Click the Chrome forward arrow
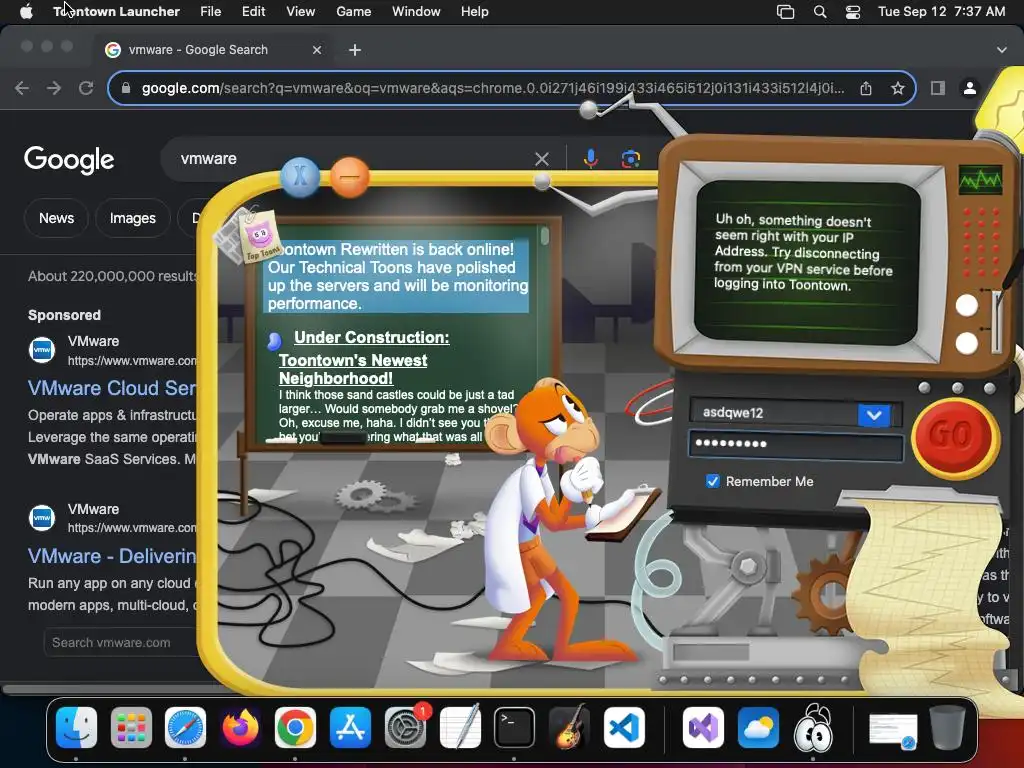Image resolution: width=1024 pixels, height=768 pixels. click(x=54, y=88)
